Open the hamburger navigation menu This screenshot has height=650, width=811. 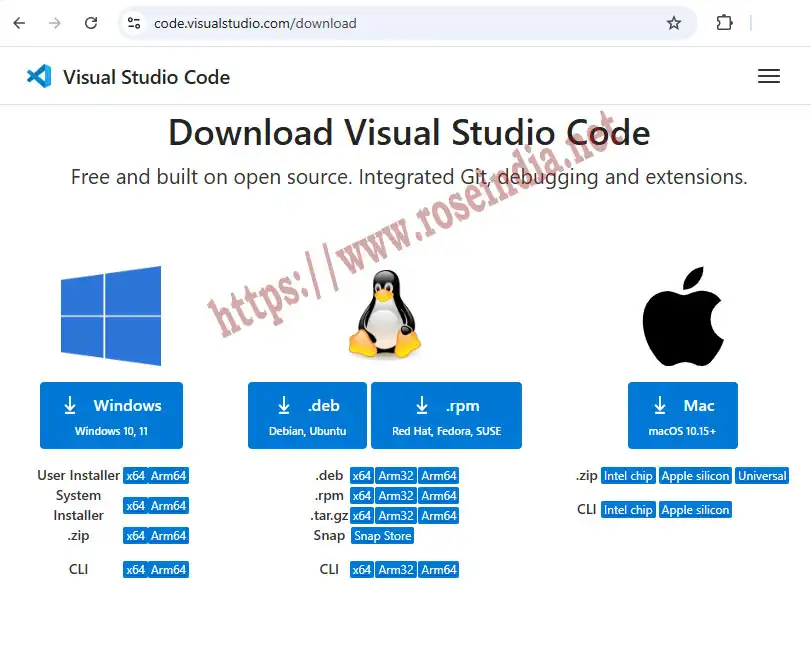pyautogui.click(x=769, y=77)
